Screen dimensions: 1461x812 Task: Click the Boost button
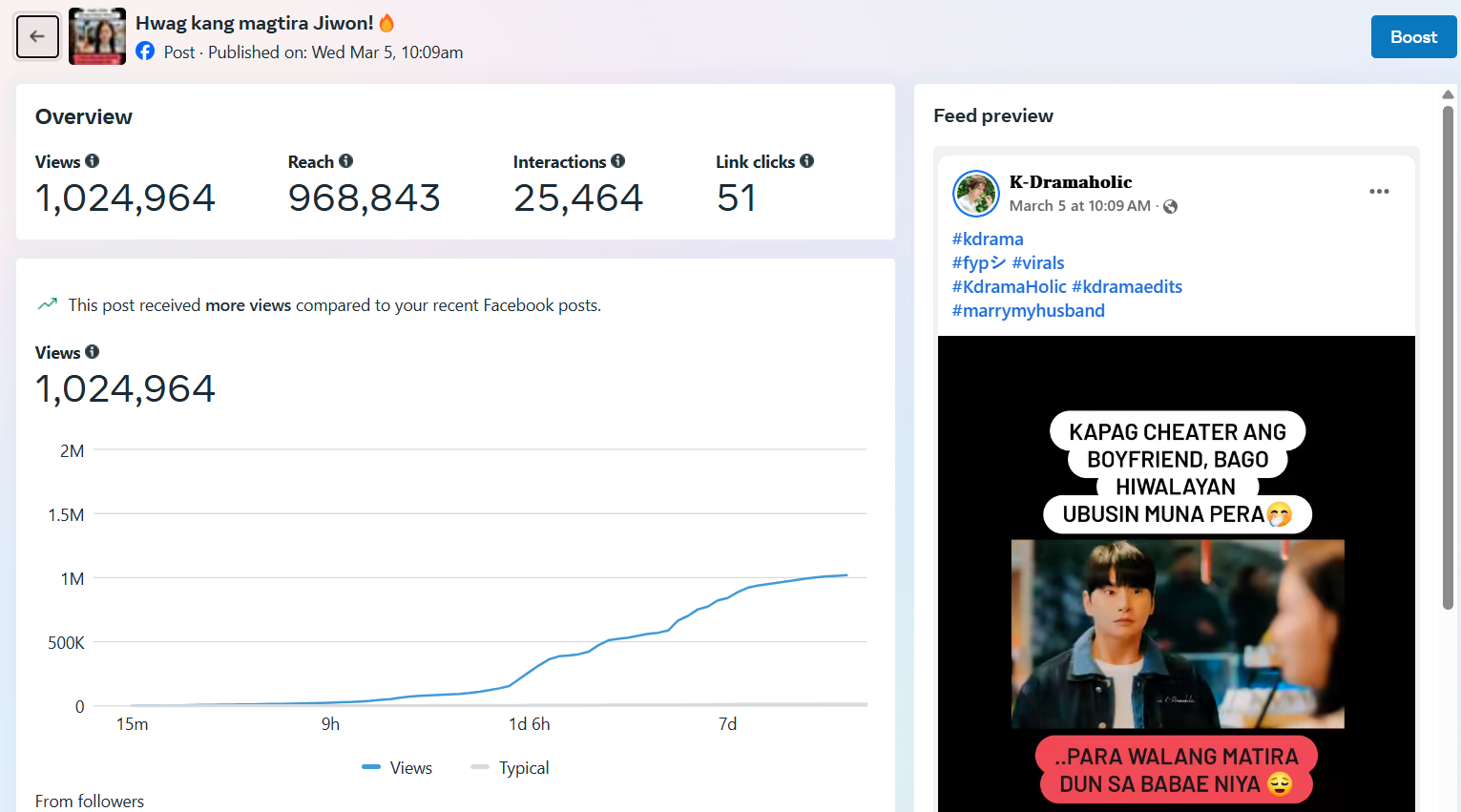(x=1413, y=37)
